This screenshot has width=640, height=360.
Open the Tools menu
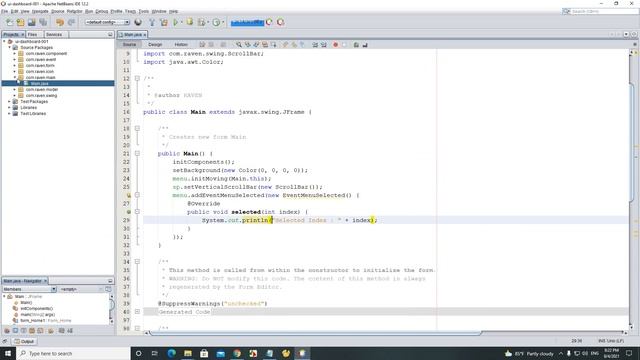(x=144, y=11)
